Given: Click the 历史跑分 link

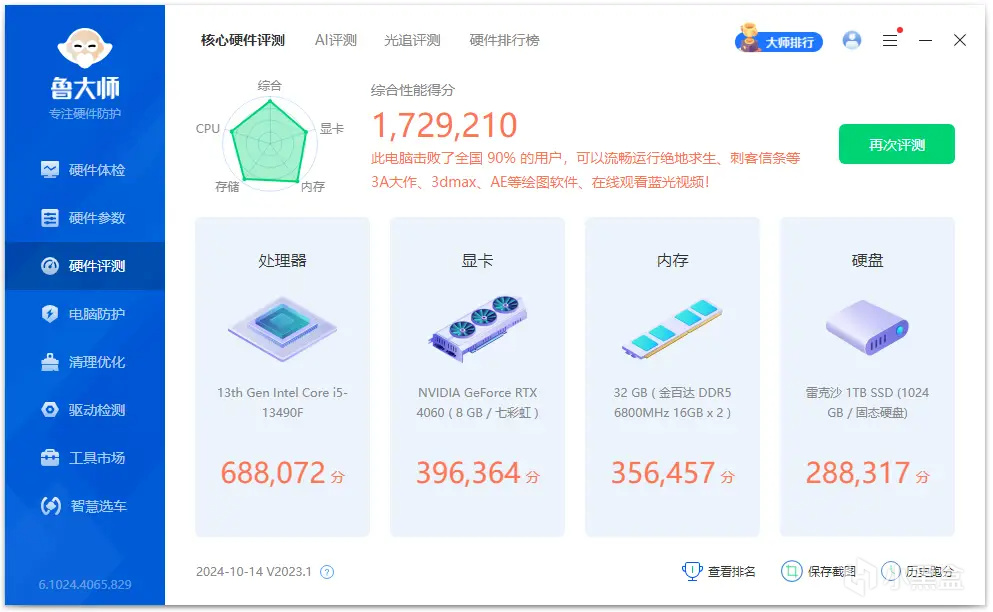Looking at the screenshot, I should pyautogui.click(x=918, y=571).
